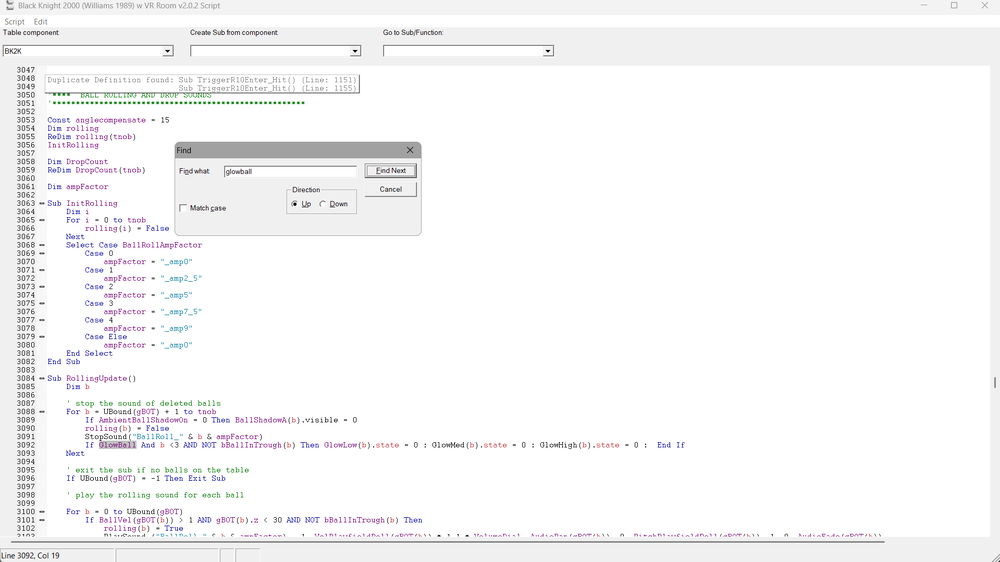
Task: Open the Script menu
Action: pyautogui.click(x=14, y=22)
